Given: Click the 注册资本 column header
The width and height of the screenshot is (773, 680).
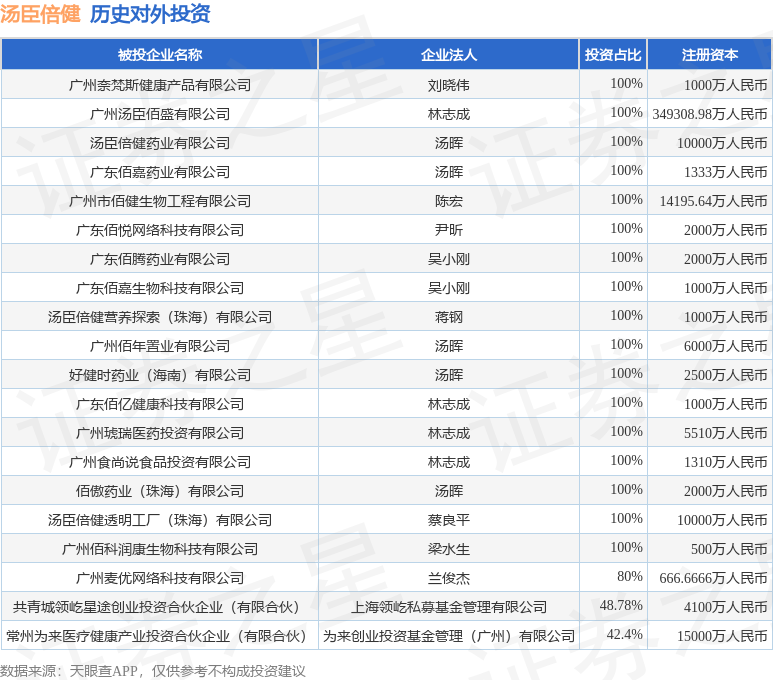Looking at the screenshot, I should point(710,55).
